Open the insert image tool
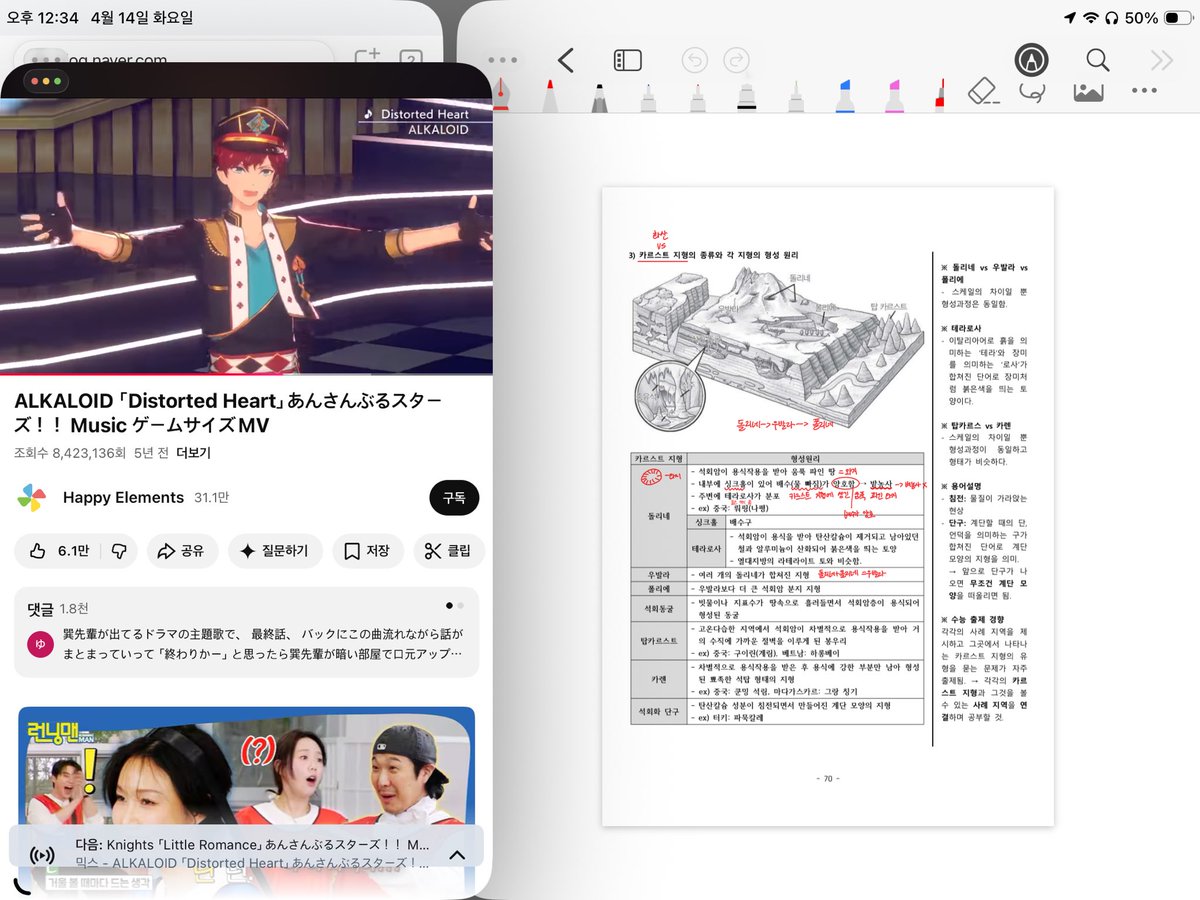 (x=1088, y=92)
